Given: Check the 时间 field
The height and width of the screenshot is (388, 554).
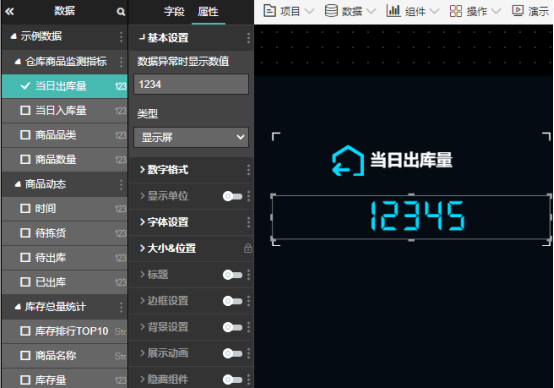Looking at the screenshot, I should 25,208.
